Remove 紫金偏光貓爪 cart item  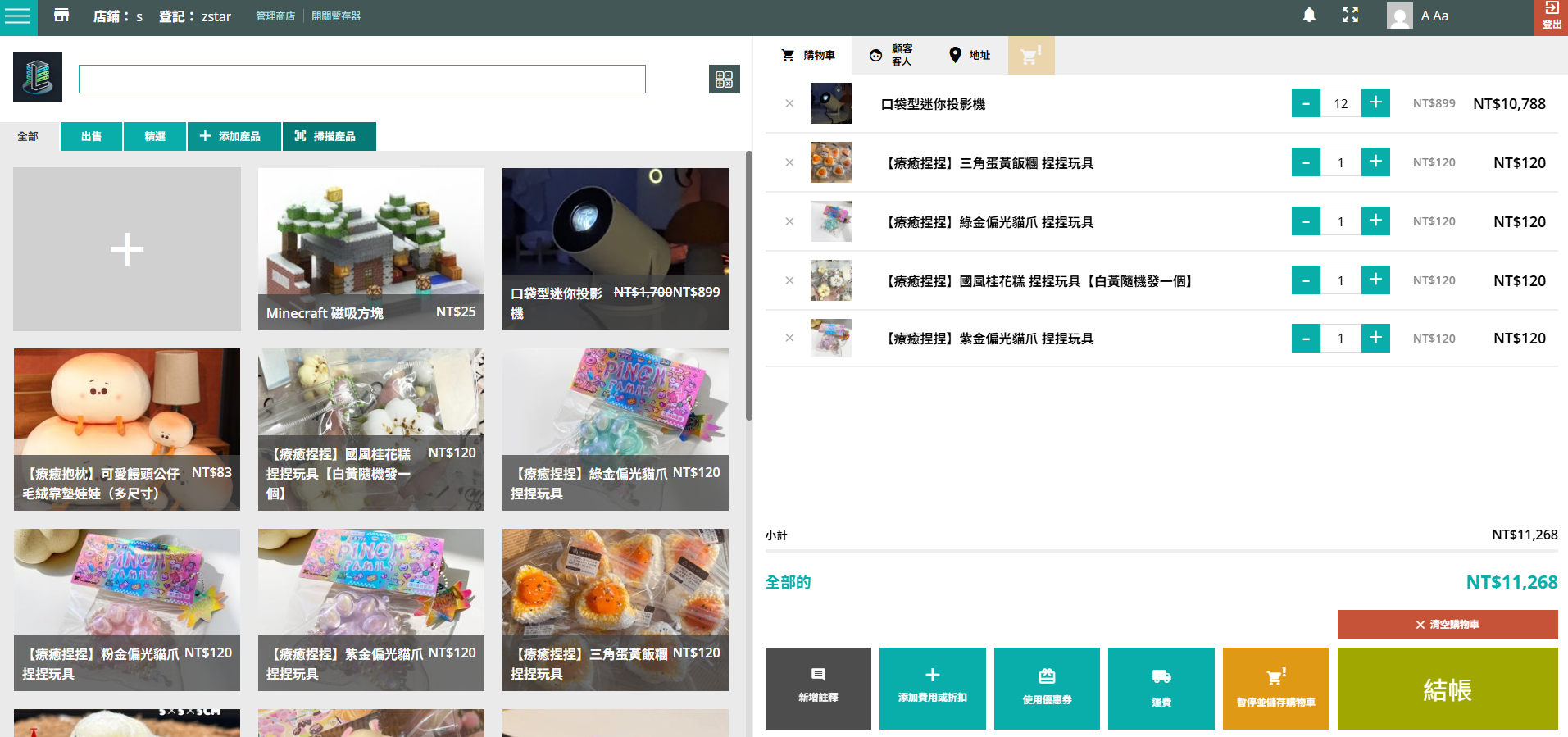(789, 338)
